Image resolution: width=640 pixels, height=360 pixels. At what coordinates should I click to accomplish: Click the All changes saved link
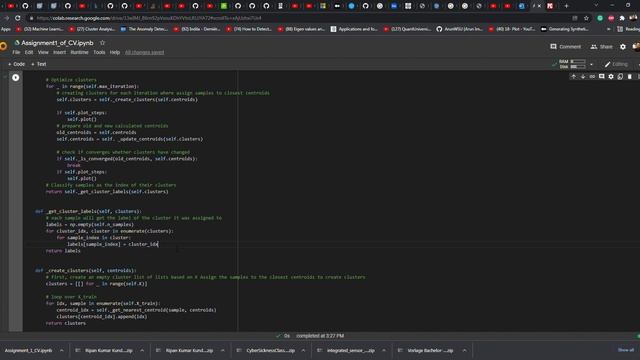coord(144,52)
